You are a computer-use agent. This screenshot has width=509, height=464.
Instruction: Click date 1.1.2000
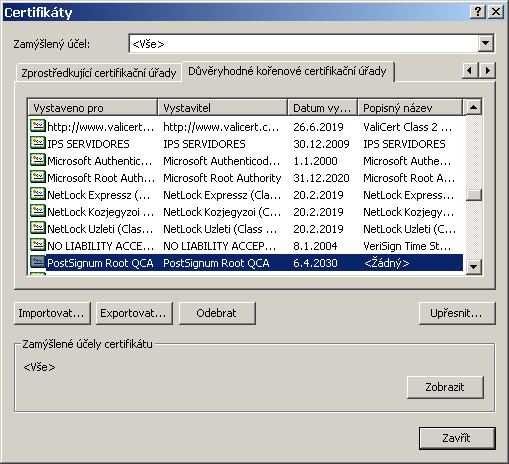click(x=315, y=161)
